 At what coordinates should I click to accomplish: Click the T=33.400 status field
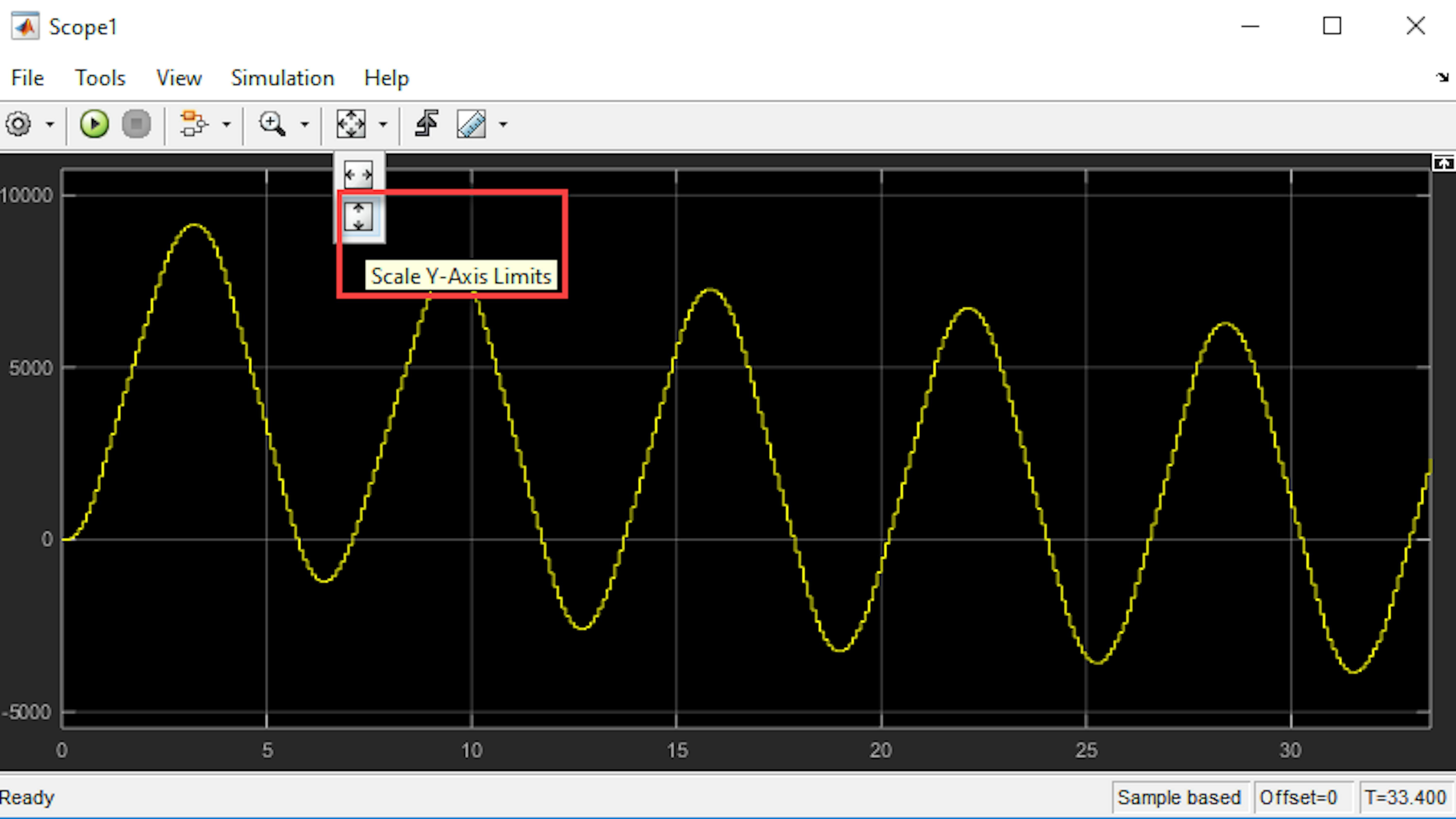tap(1406, 797)
